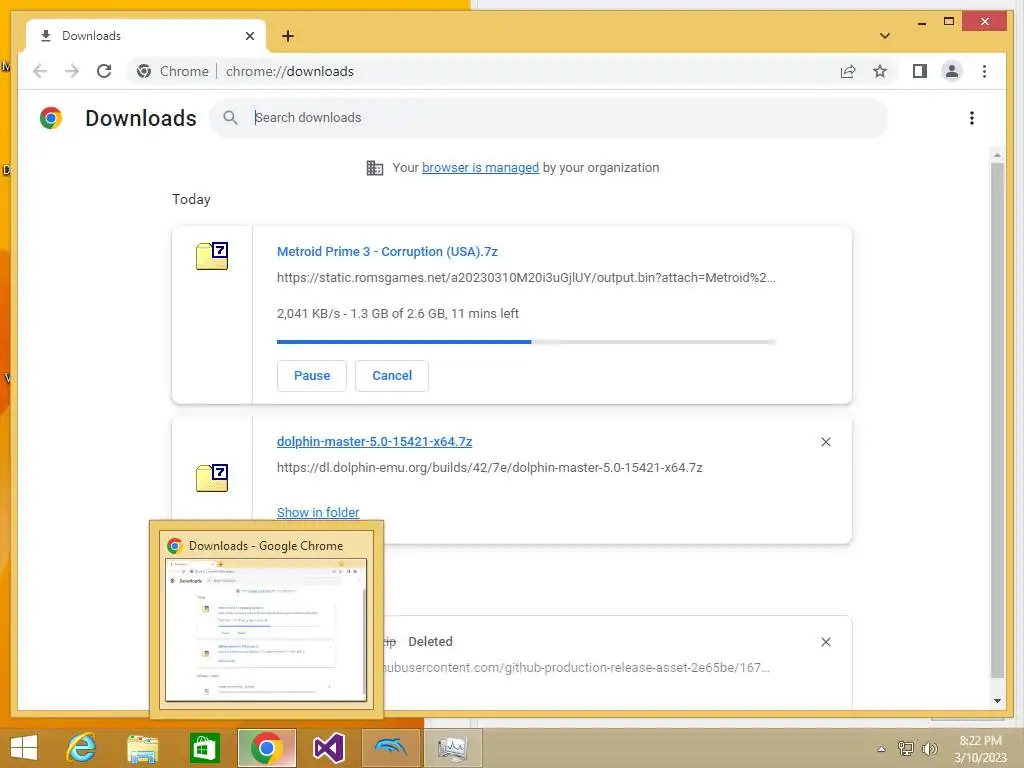Click the Metroid download source URL text
The width and height of the screenshot is (1024, 768).
click(x=526, y=278)
